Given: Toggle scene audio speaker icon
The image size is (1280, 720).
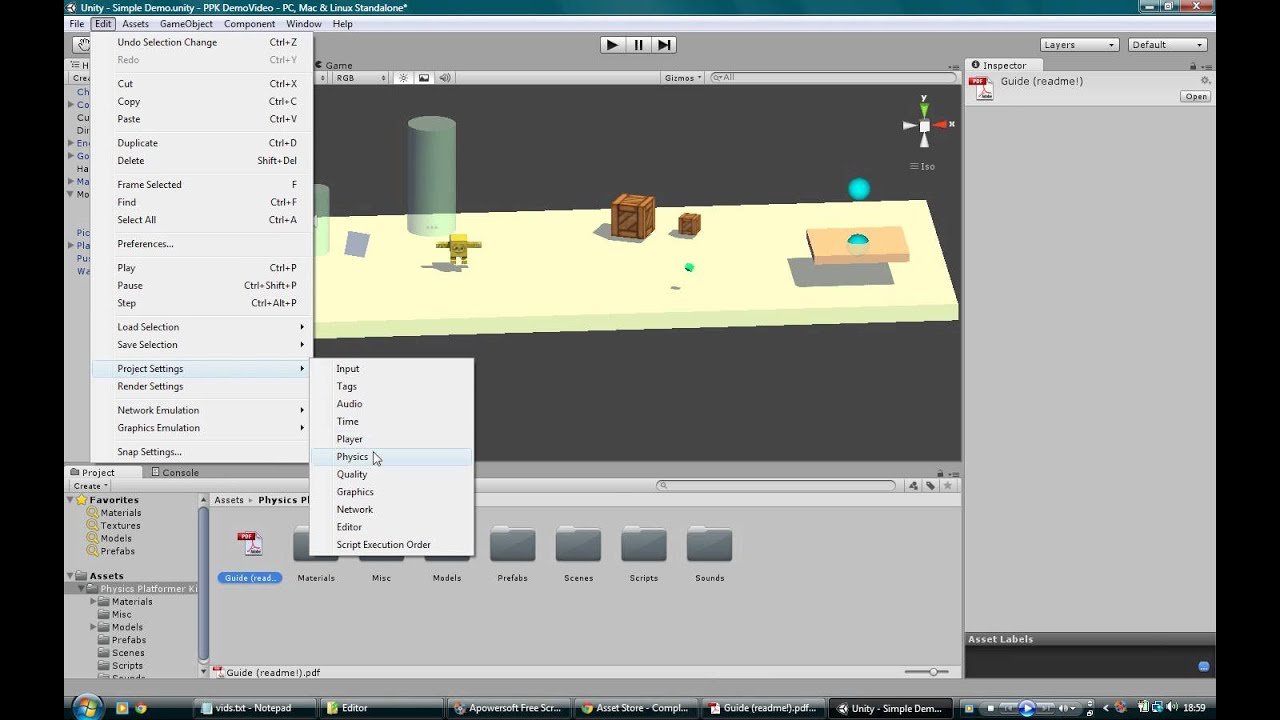Looking at the screenshot, I should pyautogui.click(x=445, y=78).
